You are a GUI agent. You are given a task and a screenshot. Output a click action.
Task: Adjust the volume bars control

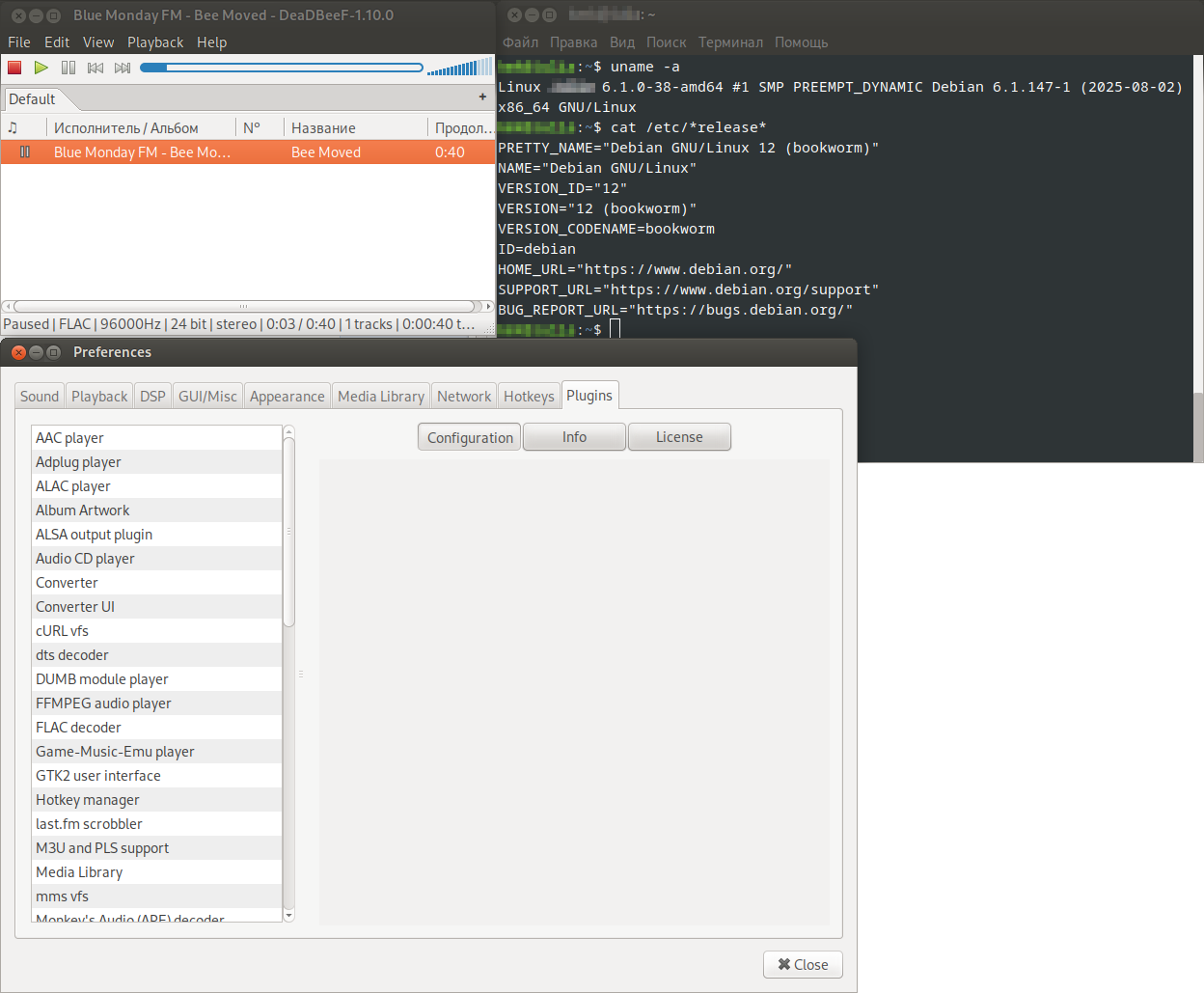point(459,68)
